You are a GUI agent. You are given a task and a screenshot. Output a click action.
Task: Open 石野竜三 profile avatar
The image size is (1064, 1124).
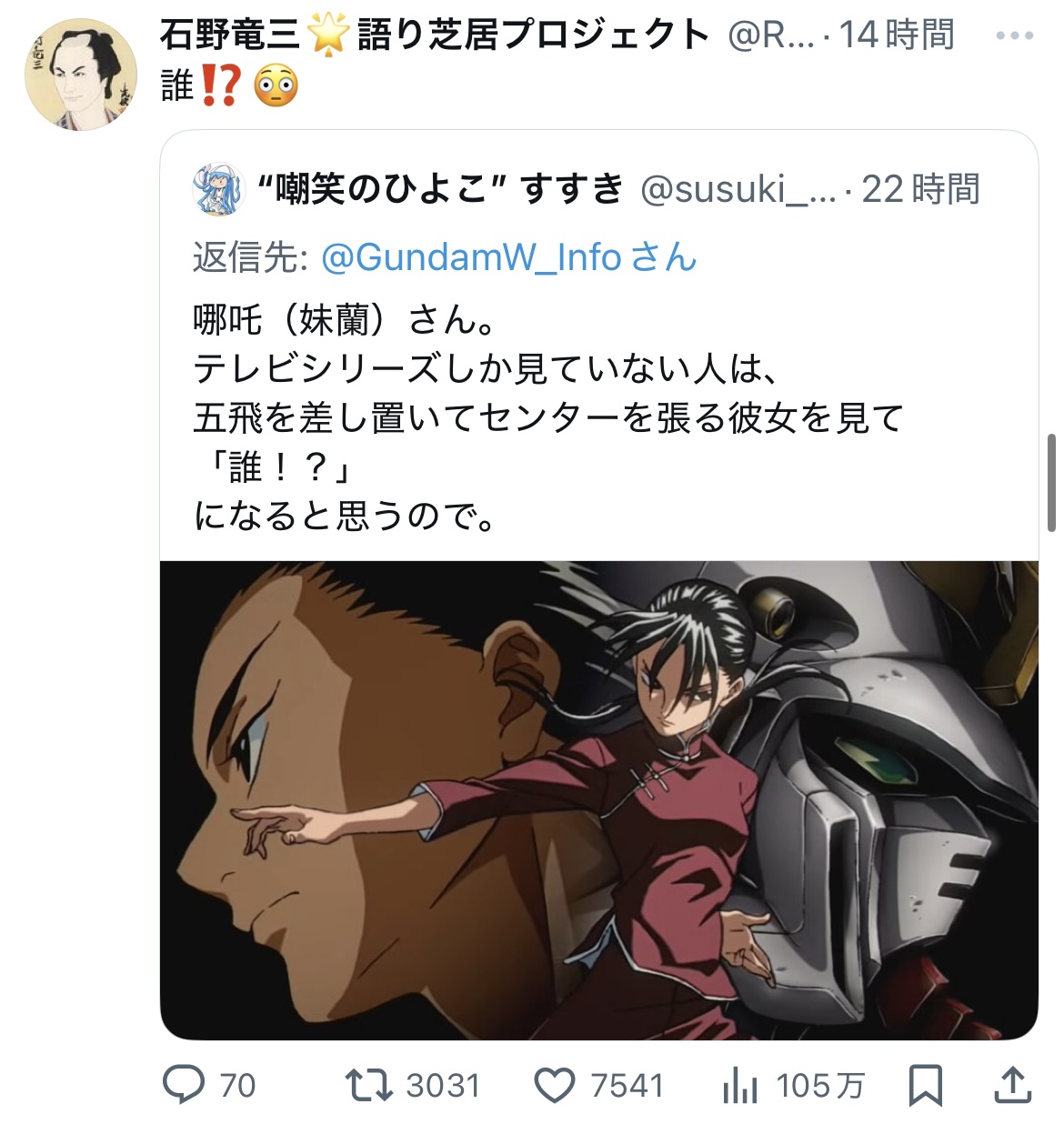[x=81, y=75]
